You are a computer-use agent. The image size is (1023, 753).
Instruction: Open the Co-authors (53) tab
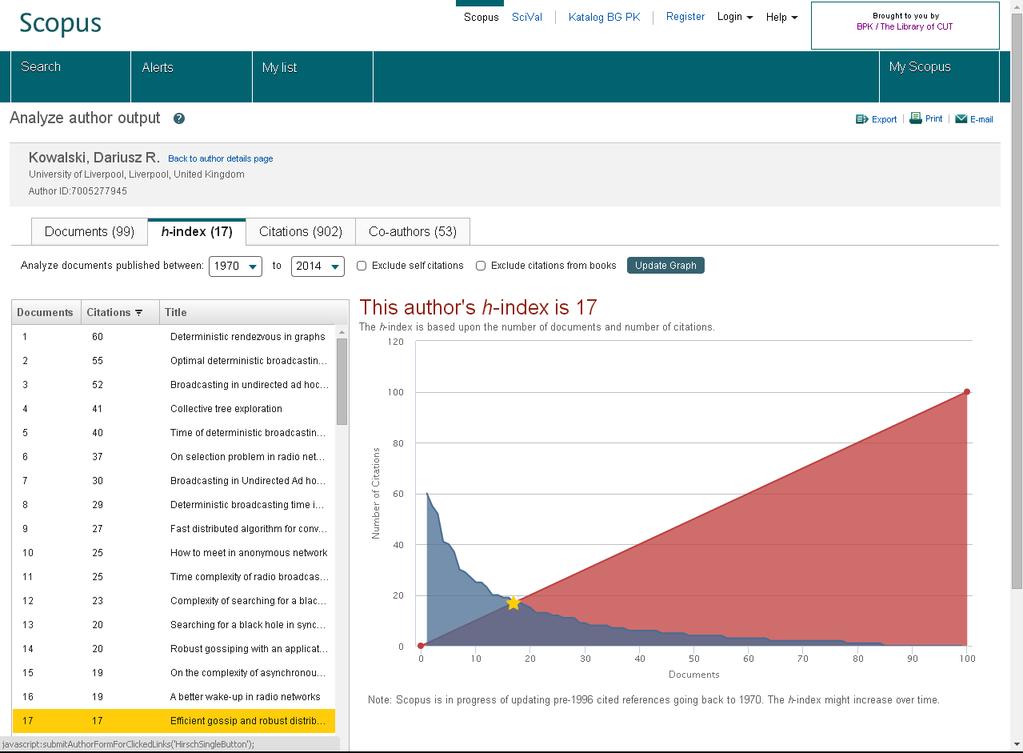[412, 232]
